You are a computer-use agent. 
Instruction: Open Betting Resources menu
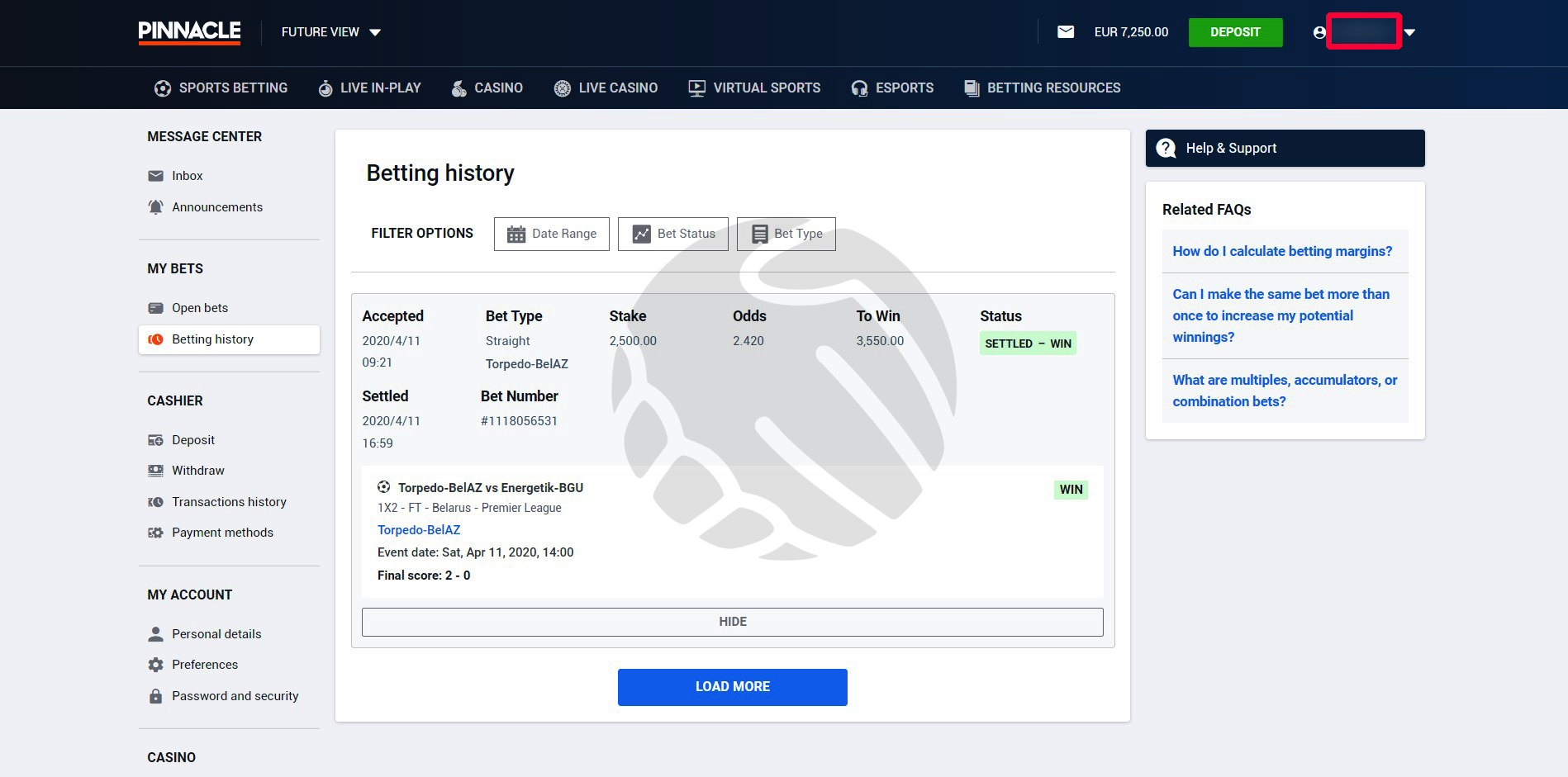[x=1042, y=88]
